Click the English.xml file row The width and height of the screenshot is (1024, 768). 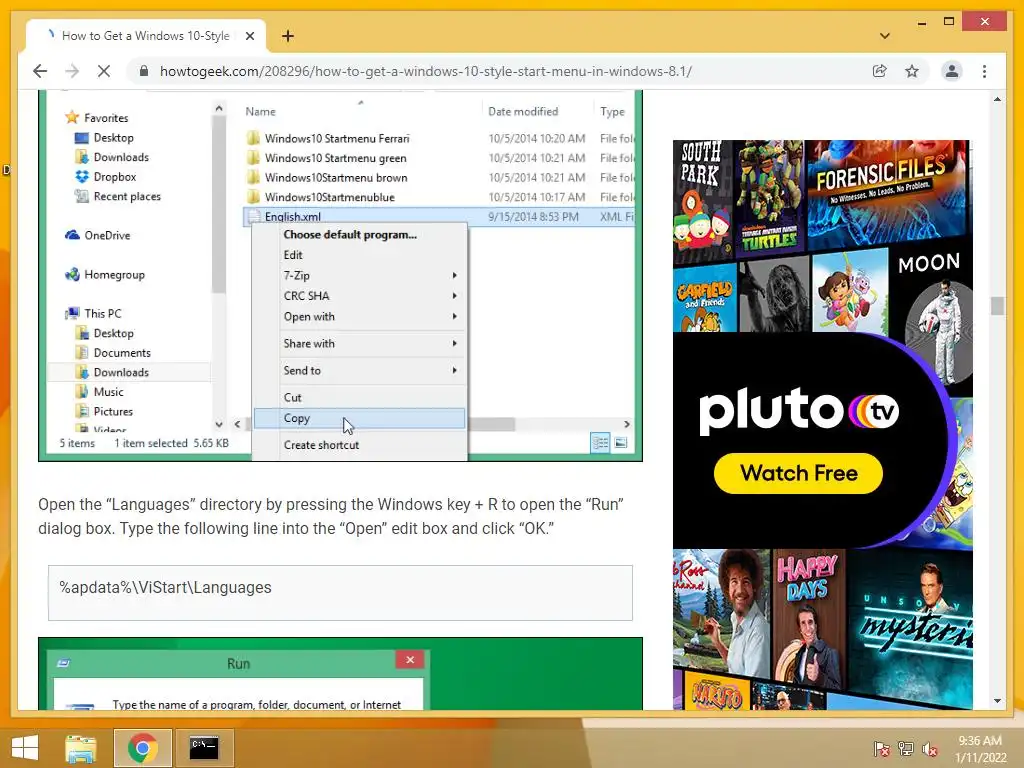[438, 217]
